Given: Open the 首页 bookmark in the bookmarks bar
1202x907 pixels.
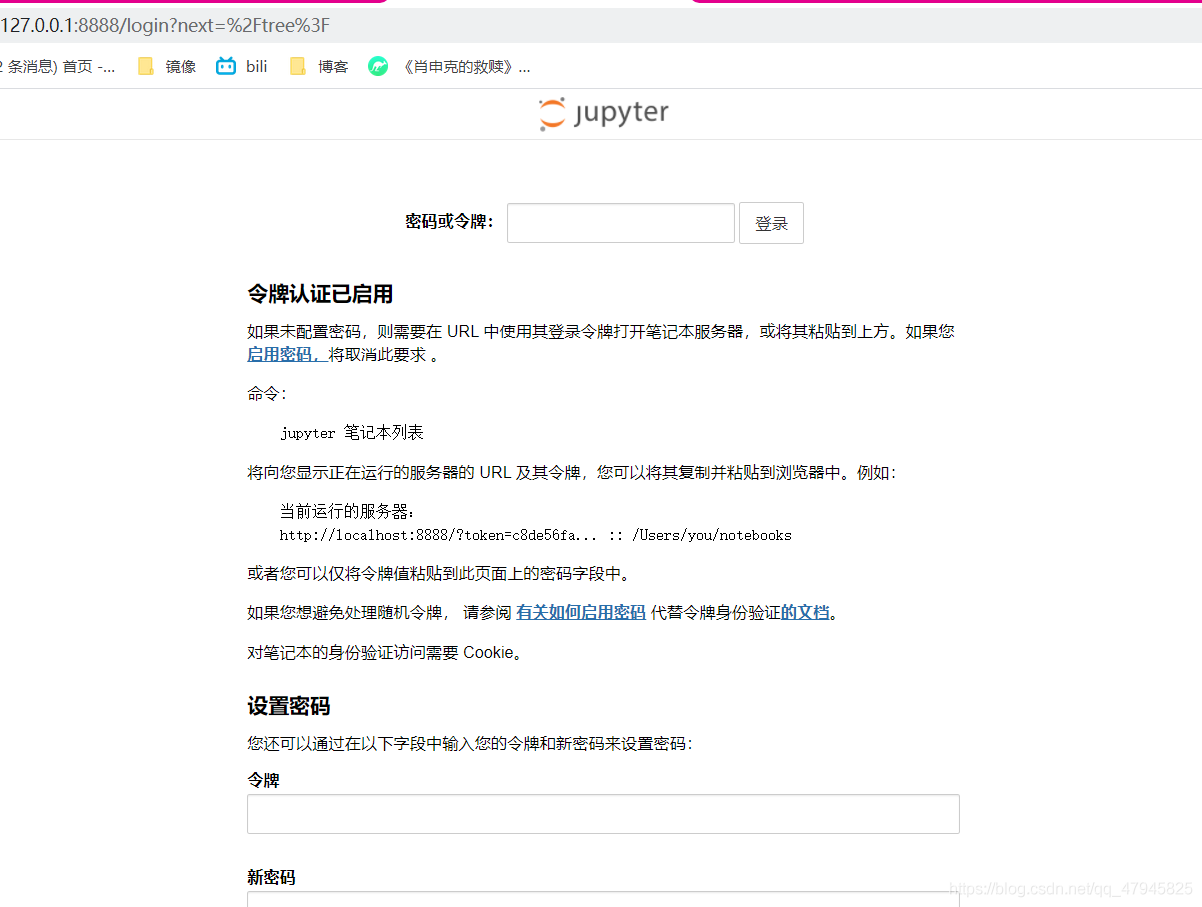Looking at the screenshot, I should 60,67.
